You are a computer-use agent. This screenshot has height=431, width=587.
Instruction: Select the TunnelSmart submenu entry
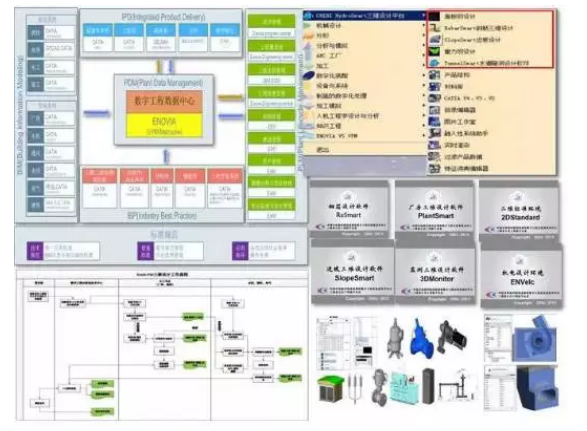[486, 63]
